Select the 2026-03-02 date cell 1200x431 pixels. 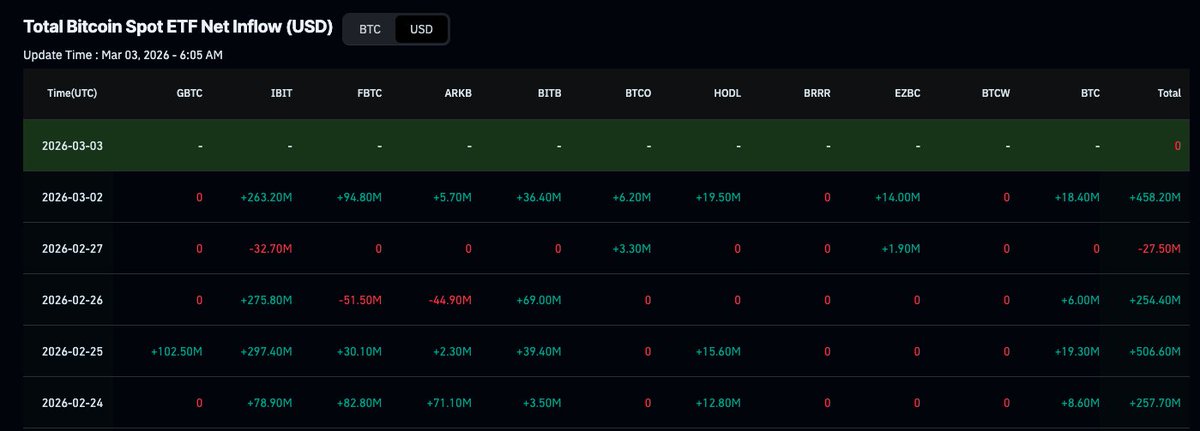tap(72, 197)
